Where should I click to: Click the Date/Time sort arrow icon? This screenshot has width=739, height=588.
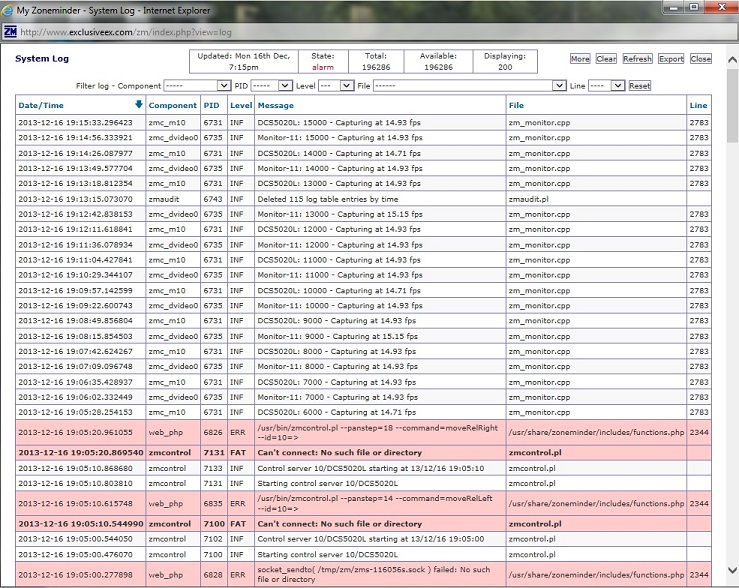139,105
